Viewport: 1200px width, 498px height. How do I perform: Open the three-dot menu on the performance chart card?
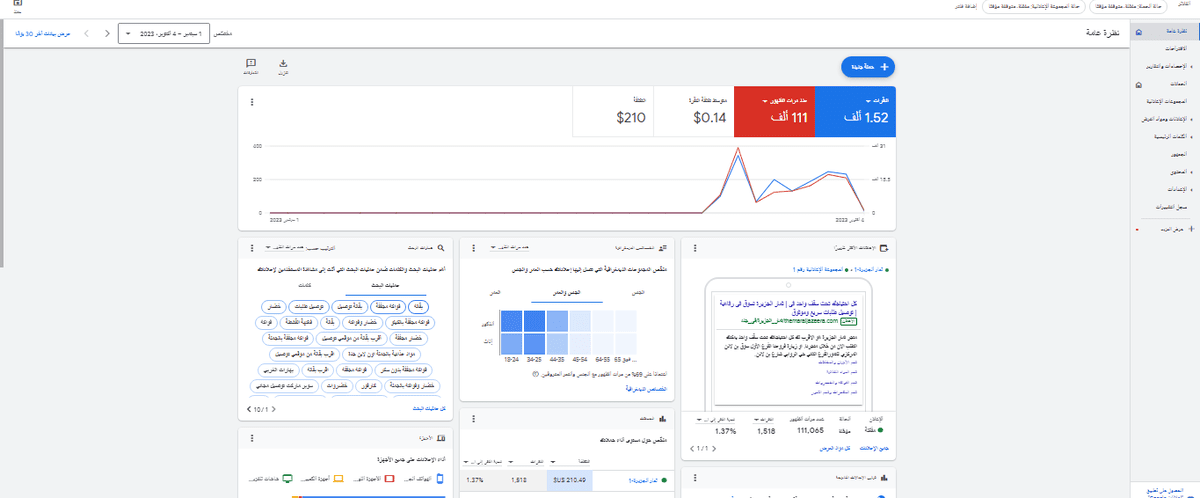(251, 102)
